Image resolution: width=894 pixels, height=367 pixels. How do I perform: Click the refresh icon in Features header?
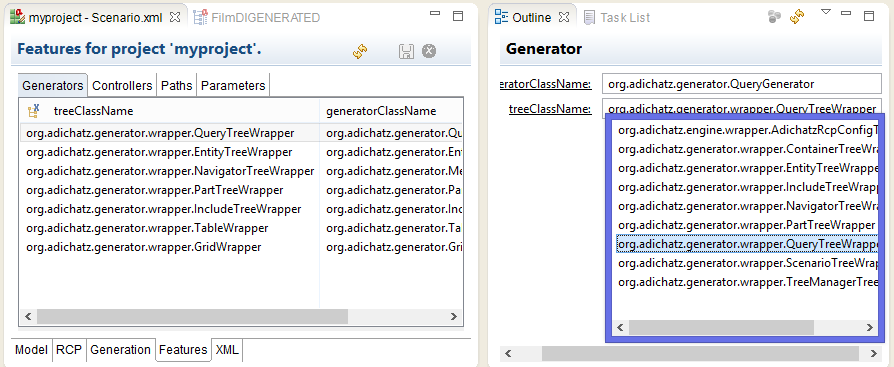pos(359,51)
